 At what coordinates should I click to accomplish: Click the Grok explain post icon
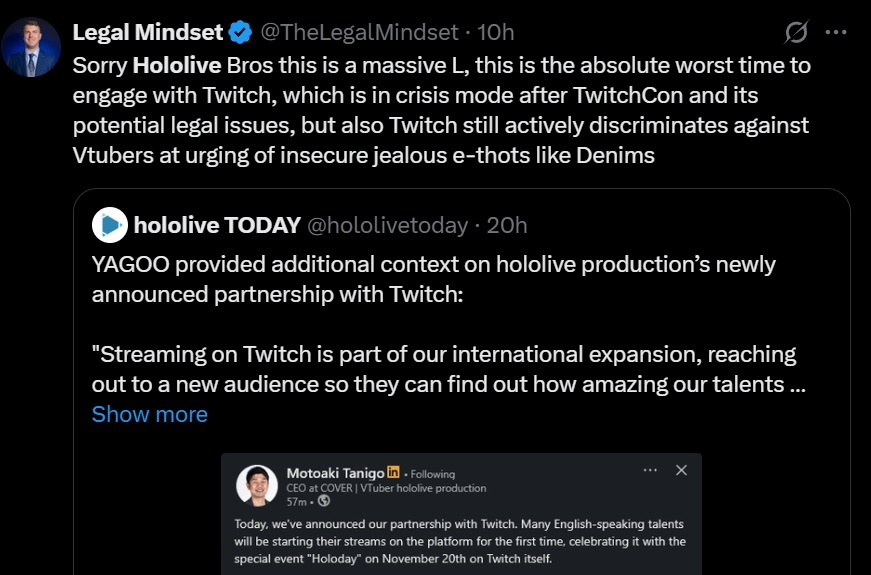point(796,33)
